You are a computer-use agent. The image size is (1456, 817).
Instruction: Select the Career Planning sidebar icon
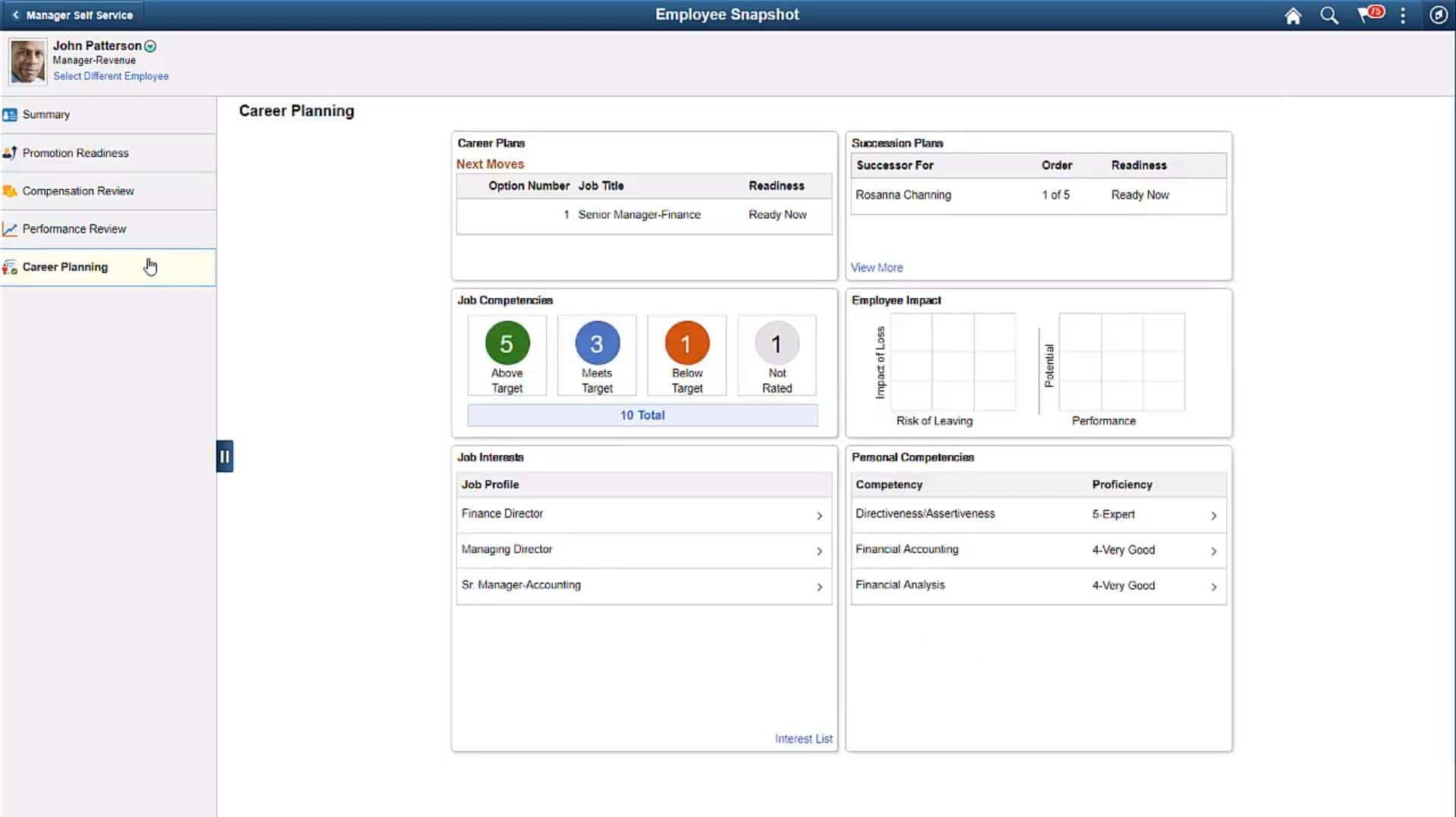click(11, 267)
